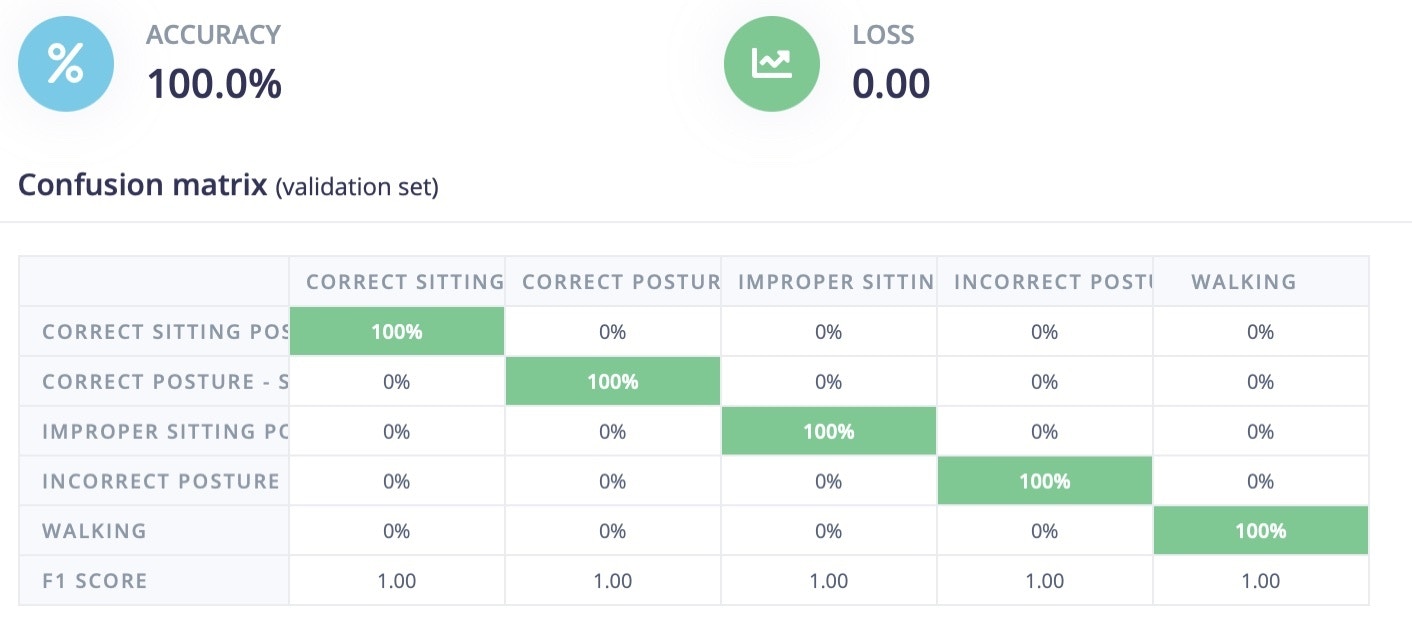Click the green 100% cell in Incorrect Posture row
Viewport: 1412px width, 626px height.
1044,481
